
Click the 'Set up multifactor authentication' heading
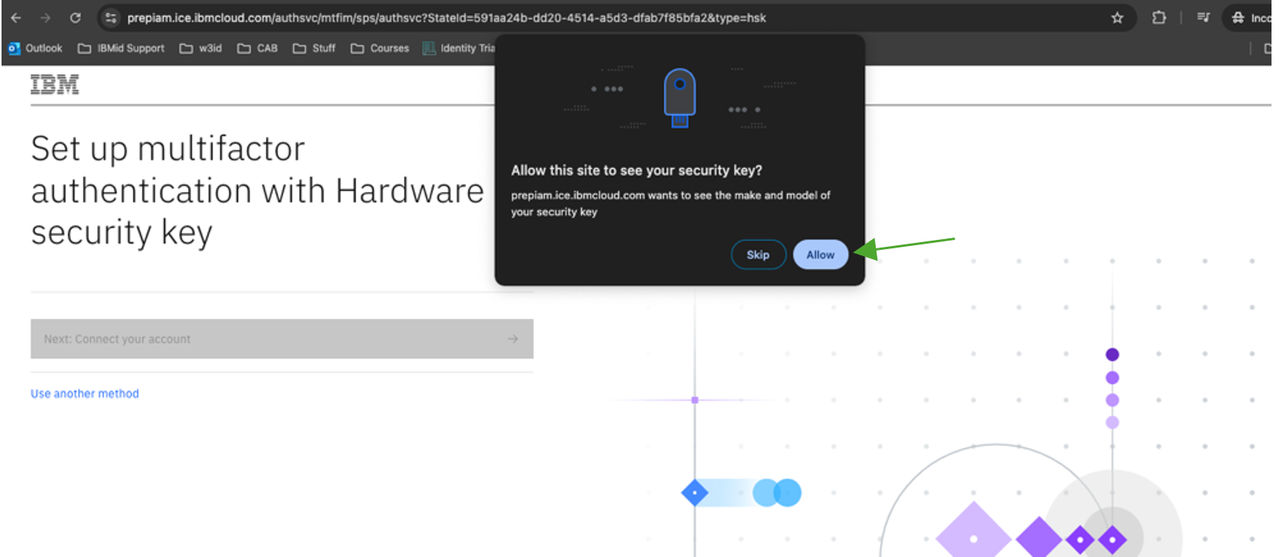point(257,190)
